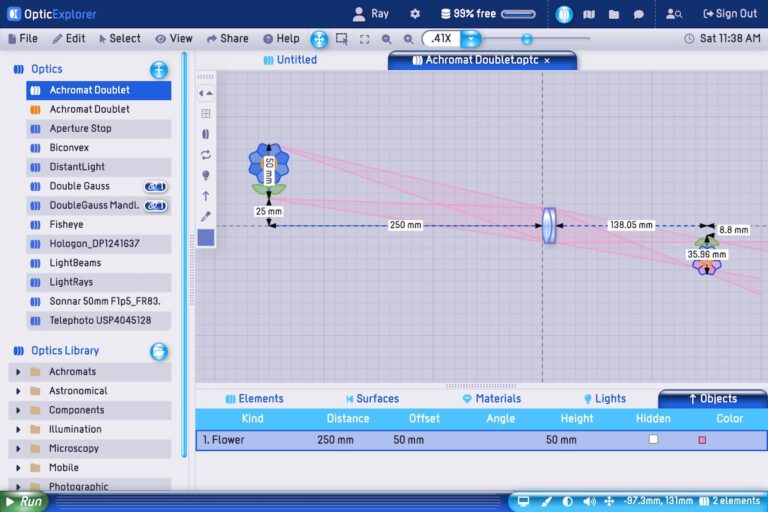Click the contrast icon in status bar
The width and height of the screenshot is (768, 512).
(x=568, y=501)
